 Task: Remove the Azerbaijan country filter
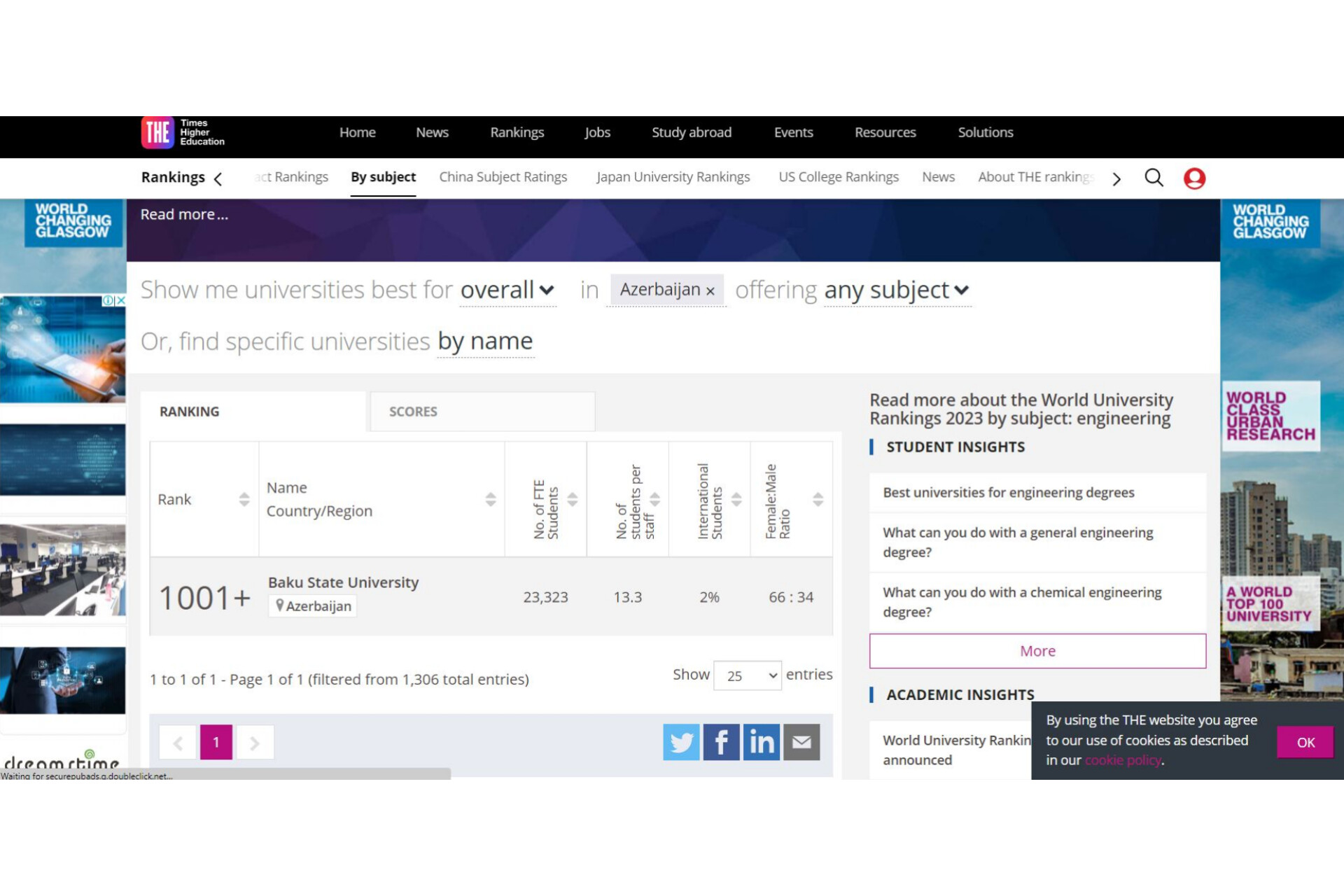point(710,291)
